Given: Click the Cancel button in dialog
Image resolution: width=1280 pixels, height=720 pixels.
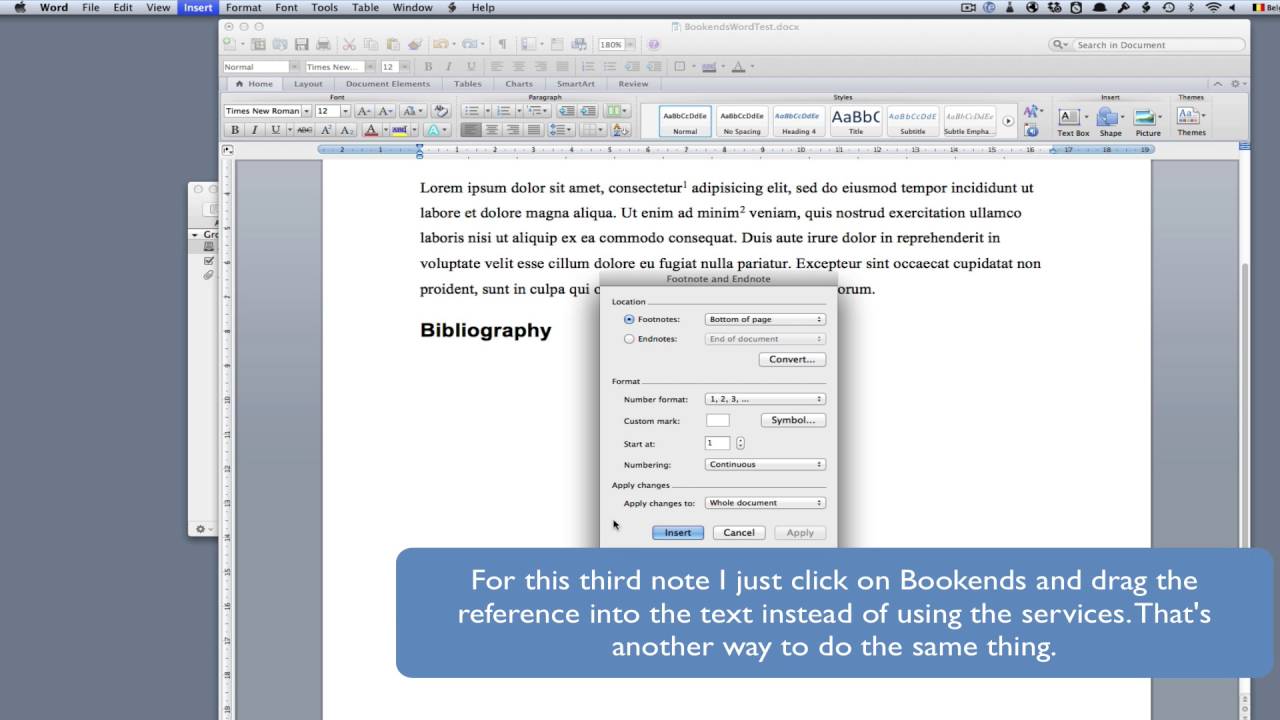Looking at the screenshot, I should click(x=739, y=533).
